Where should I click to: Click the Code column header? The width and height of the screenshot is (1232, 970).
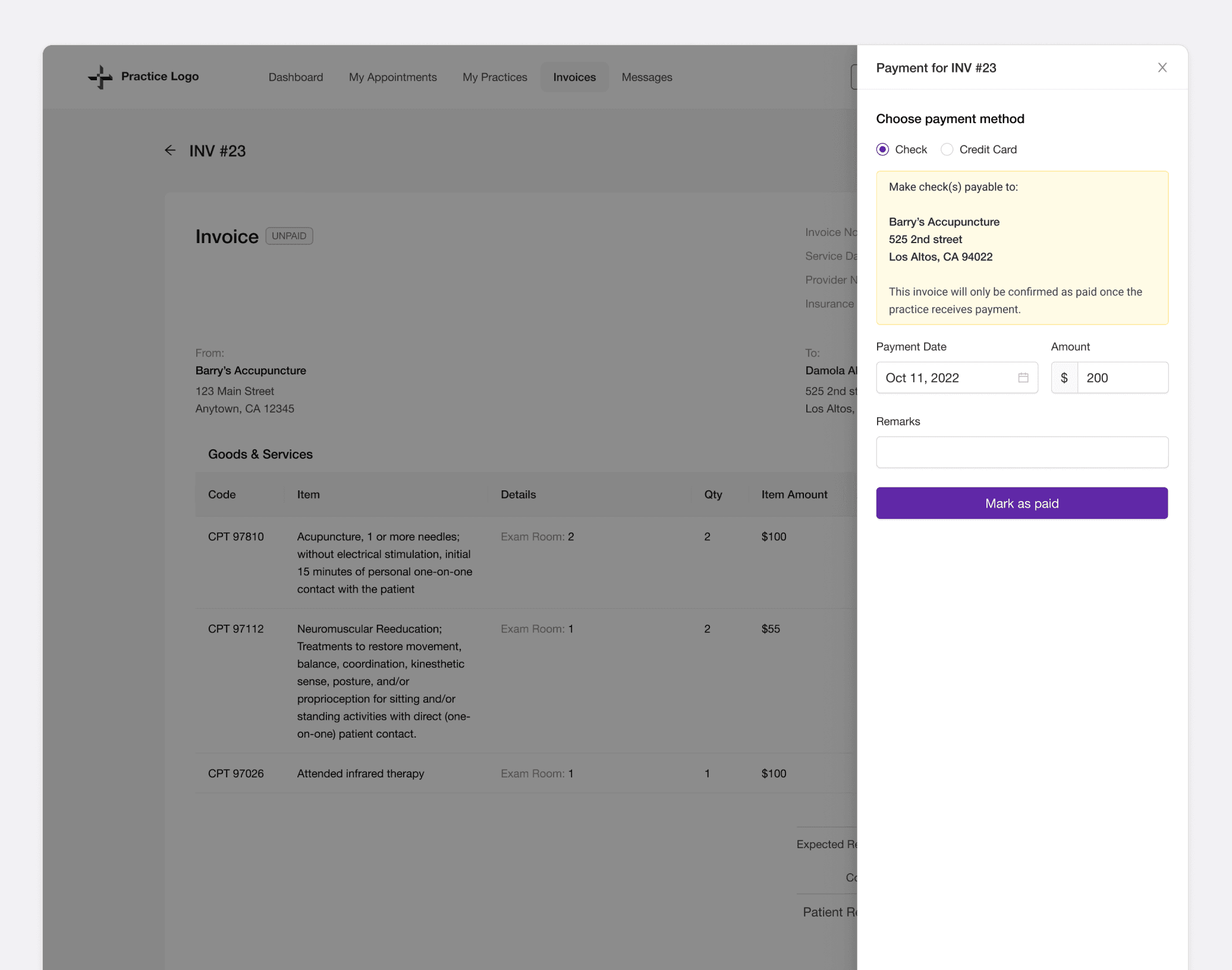coord(222,495)
